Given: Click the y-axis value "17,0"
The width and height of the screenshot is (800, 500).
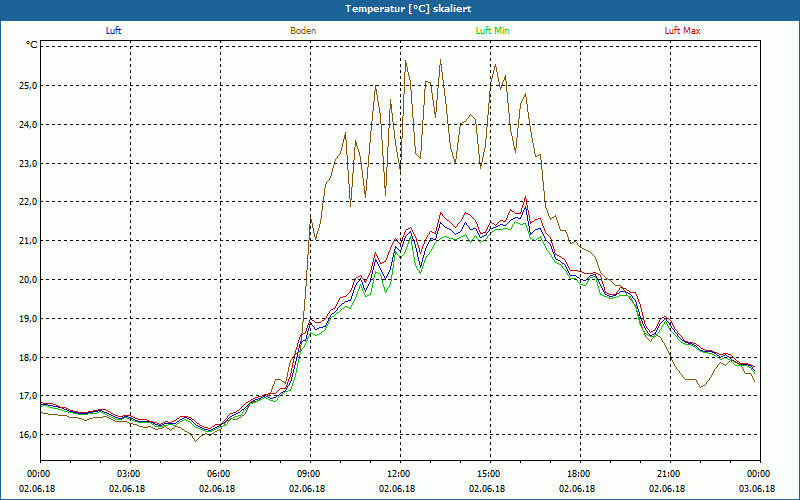Looking at the screenshot, I should 29,396.
